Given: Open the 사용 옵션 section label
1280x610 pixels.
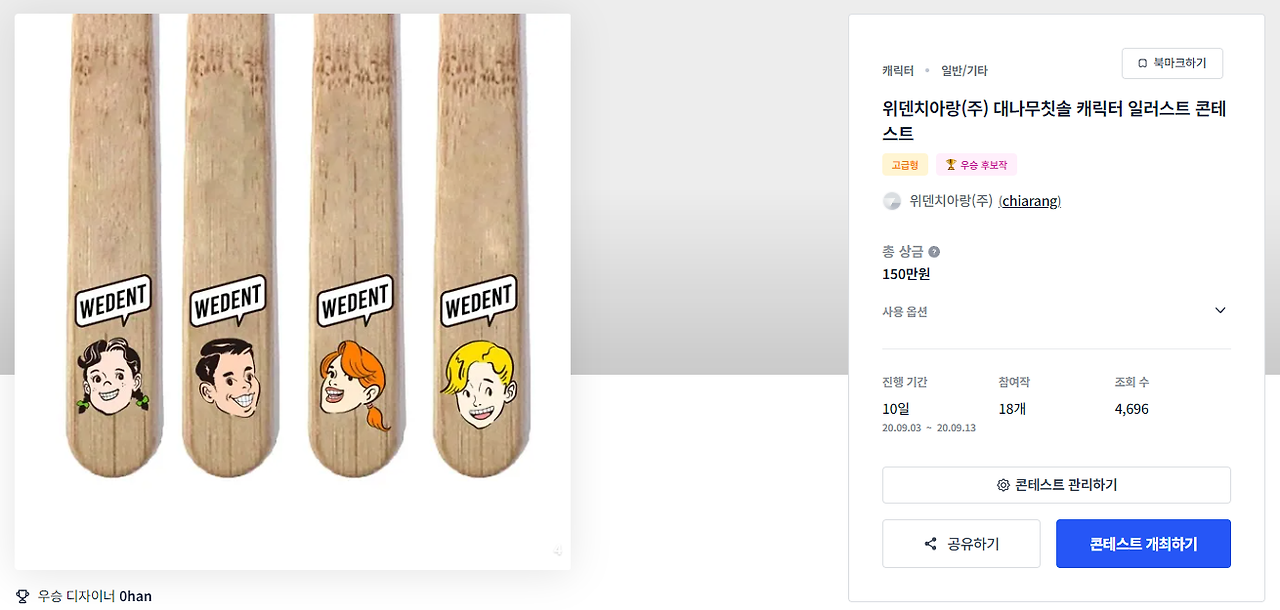Looking at the screenshot, I should [905, 311].
